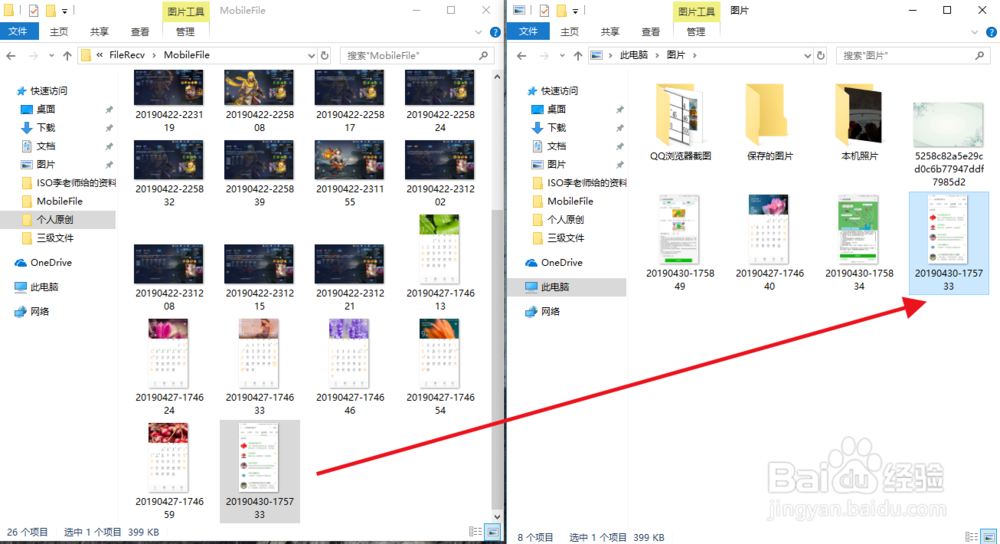Click 此电脑 in 图片 window address path
Viewport: 1000px width, 544px height.
pyautogui.click(x=633, y=55)
